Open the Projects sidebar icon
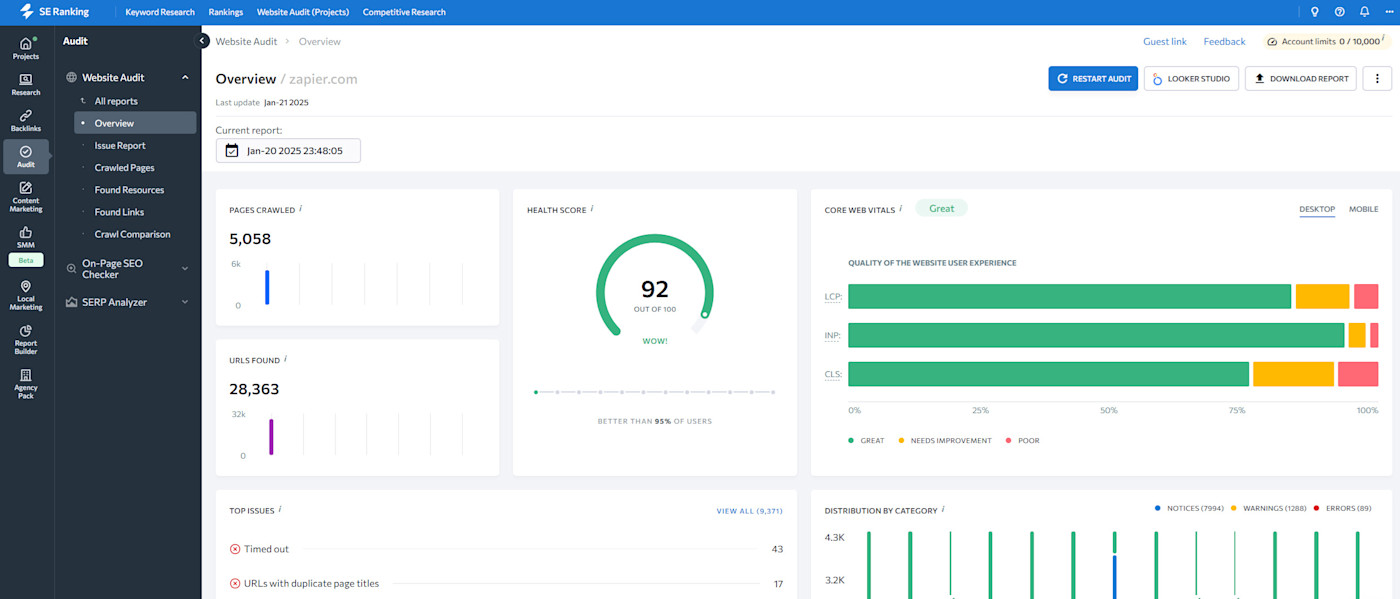The image size is (1400, 599). [26, 48]
